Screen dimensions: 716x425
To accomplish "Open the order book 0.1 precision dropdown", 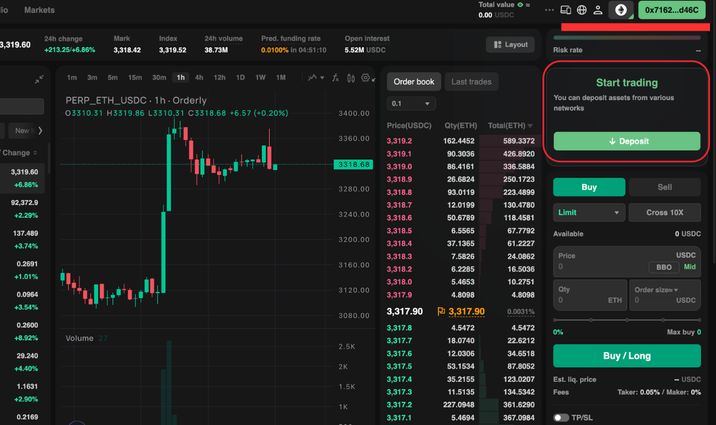I will coord(412,103).
